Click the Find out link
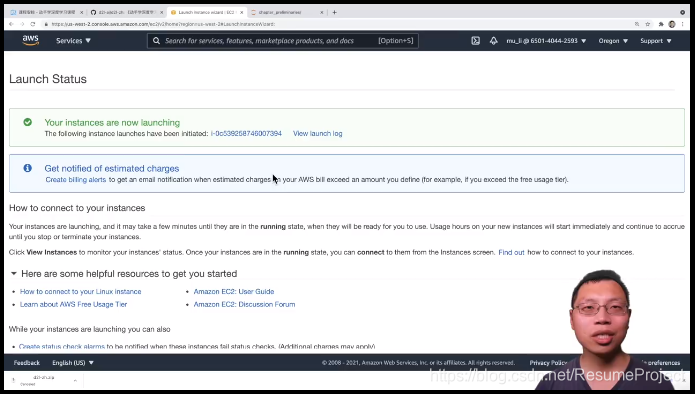Screen dimensions: 695x394 (x=511, y=252)
